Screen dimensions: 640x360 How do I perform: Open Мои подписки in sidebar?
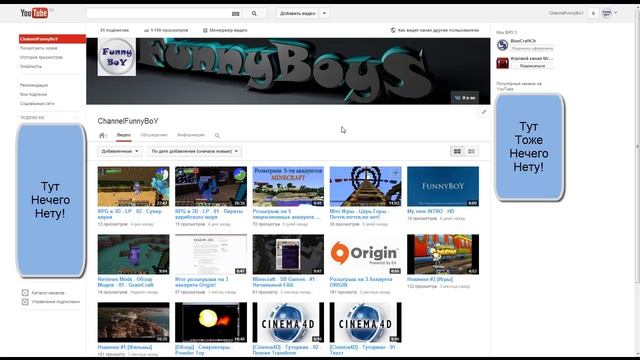click(33, 94)
